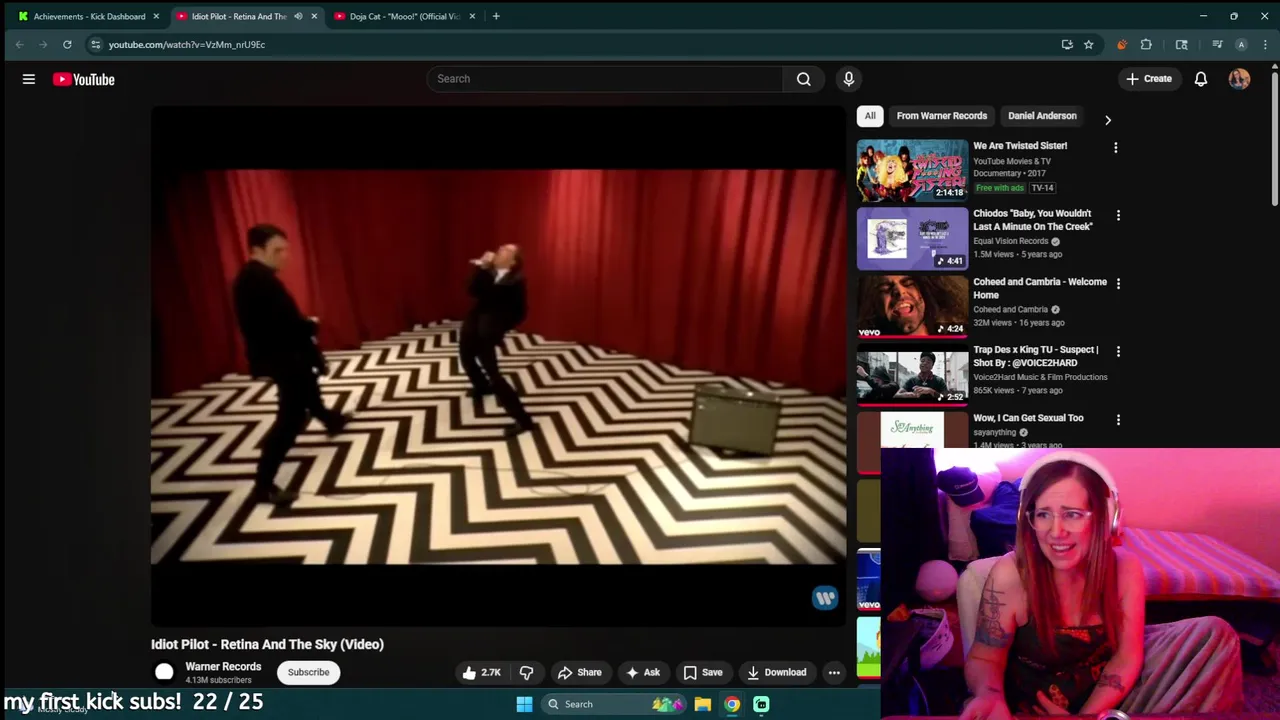Start voice search with microphone icon
The height and width of the screenshot is (720, 1280).
[x=848, y=79]
